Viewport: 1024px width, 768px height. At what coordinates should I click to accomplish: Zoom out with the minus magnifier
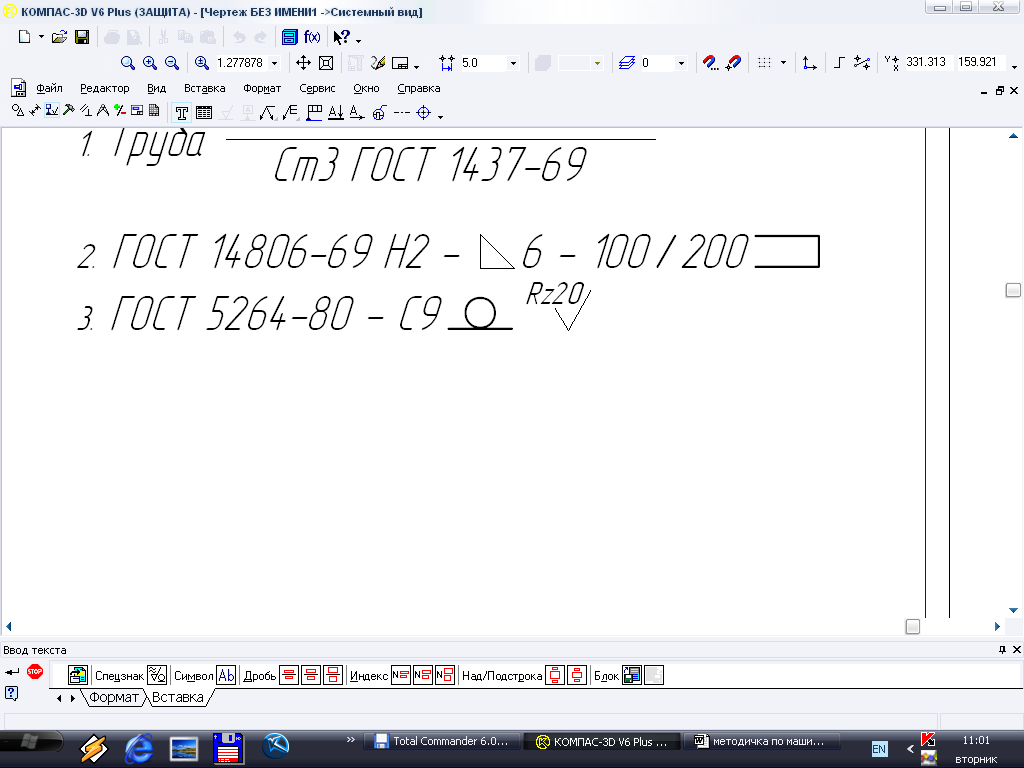tap(172, 63)
